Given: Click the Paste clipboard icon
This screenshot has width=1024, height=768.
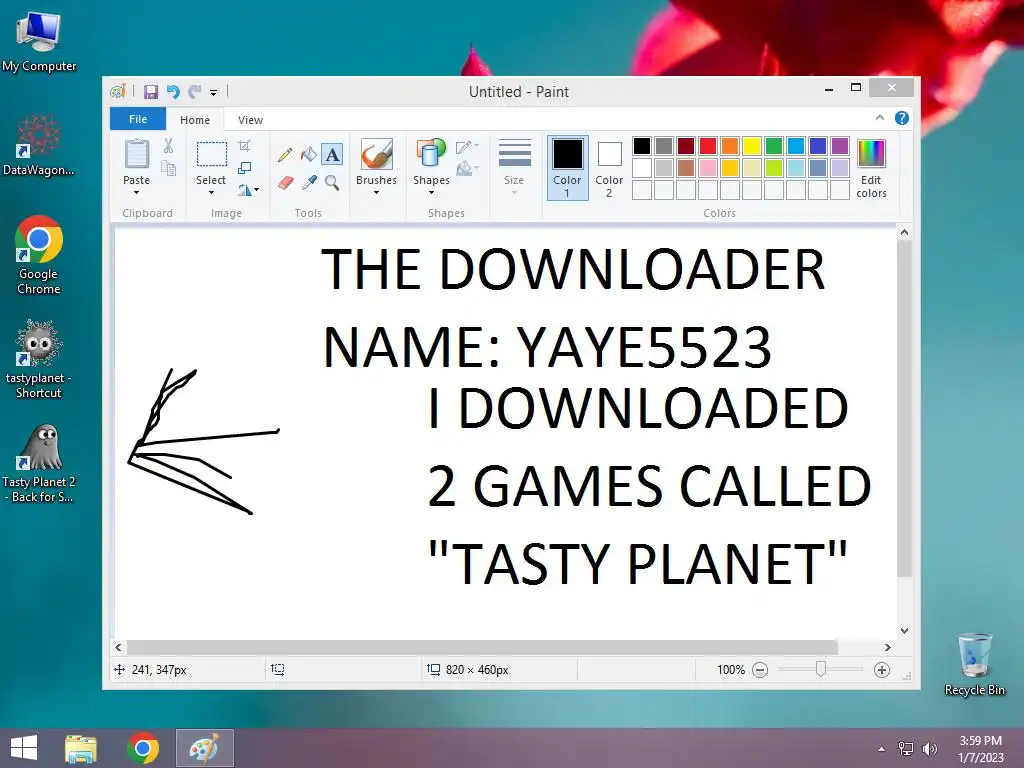Looking at the screenshot, I should pyautogui.click(x=136, y=155).
